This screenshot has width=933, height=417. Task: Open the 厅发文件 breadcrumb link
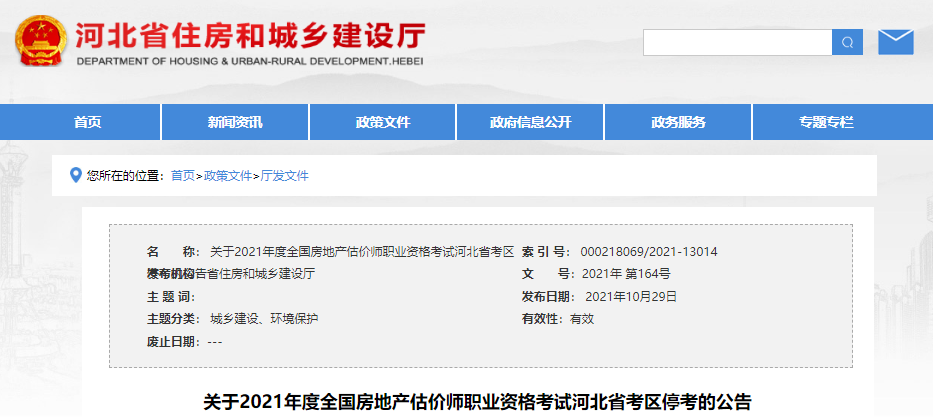(285, 176)
